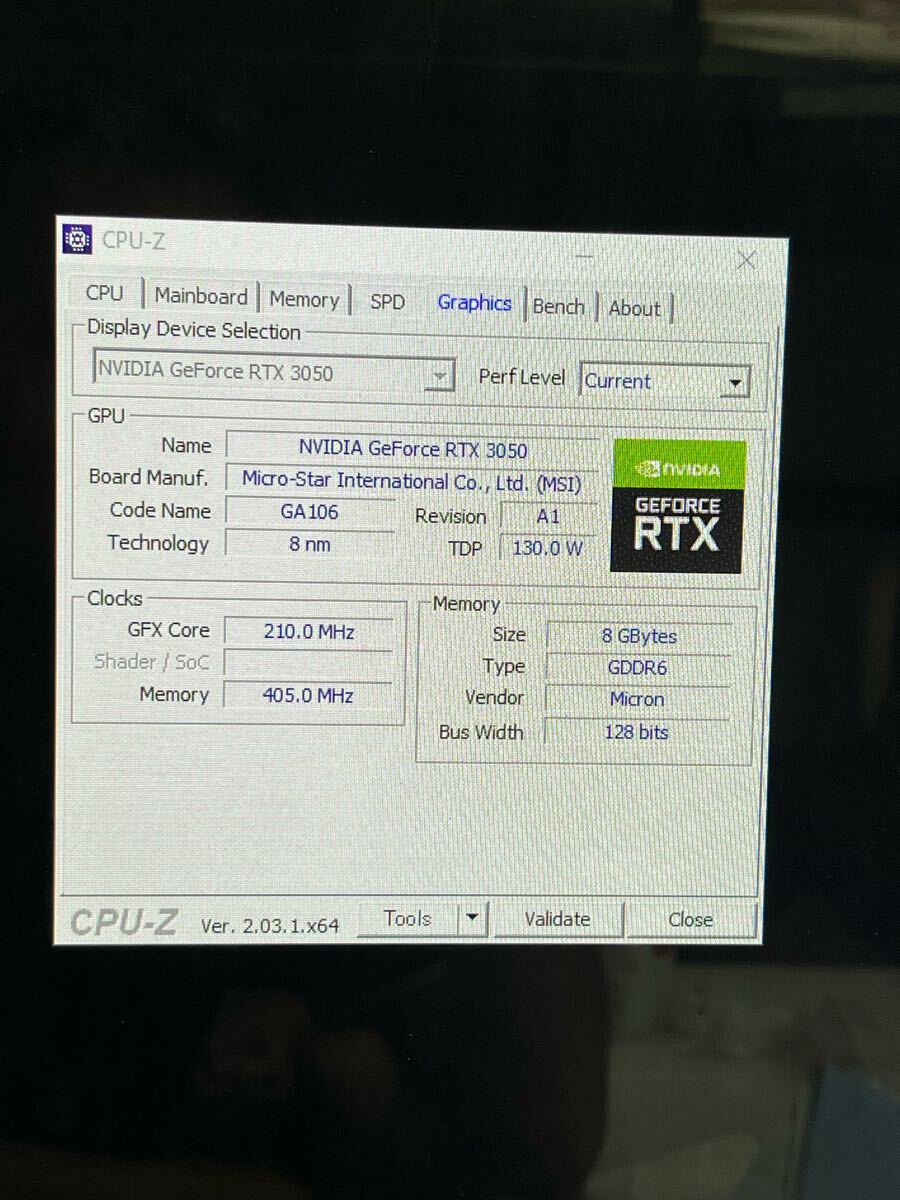This screenshot has height=1200, width=900.
Task: View the About tab
Action: (634, 308)
